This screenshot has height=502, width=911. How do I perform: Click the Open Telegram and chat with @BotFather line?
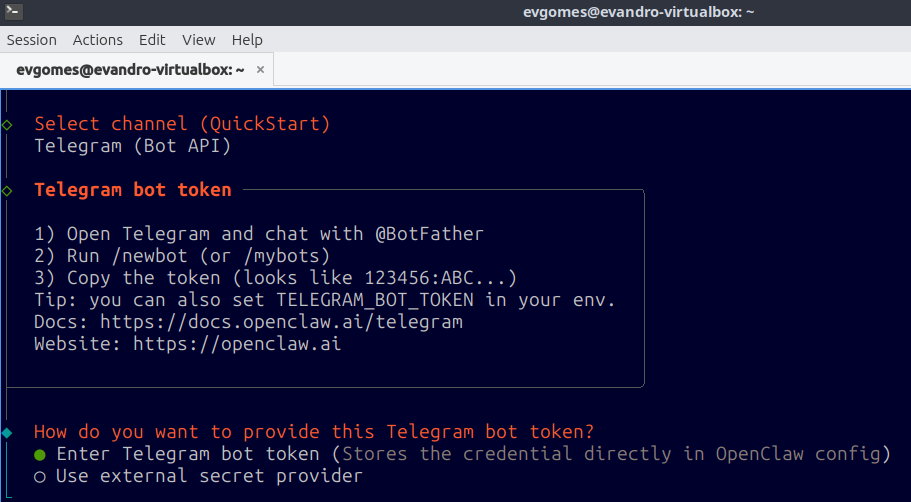click(259, 234)
